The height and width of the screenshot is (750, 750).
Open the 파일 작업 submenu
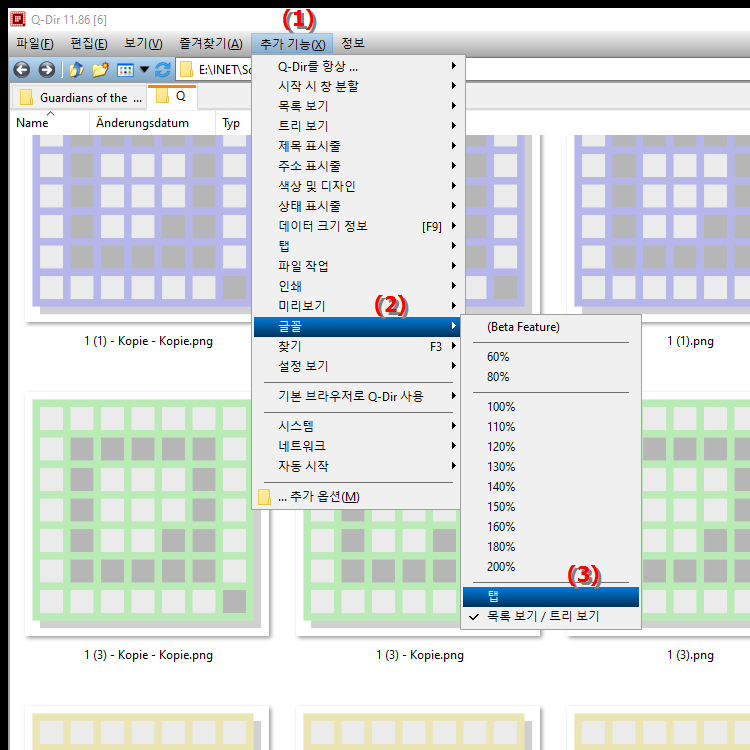(357, 266)
